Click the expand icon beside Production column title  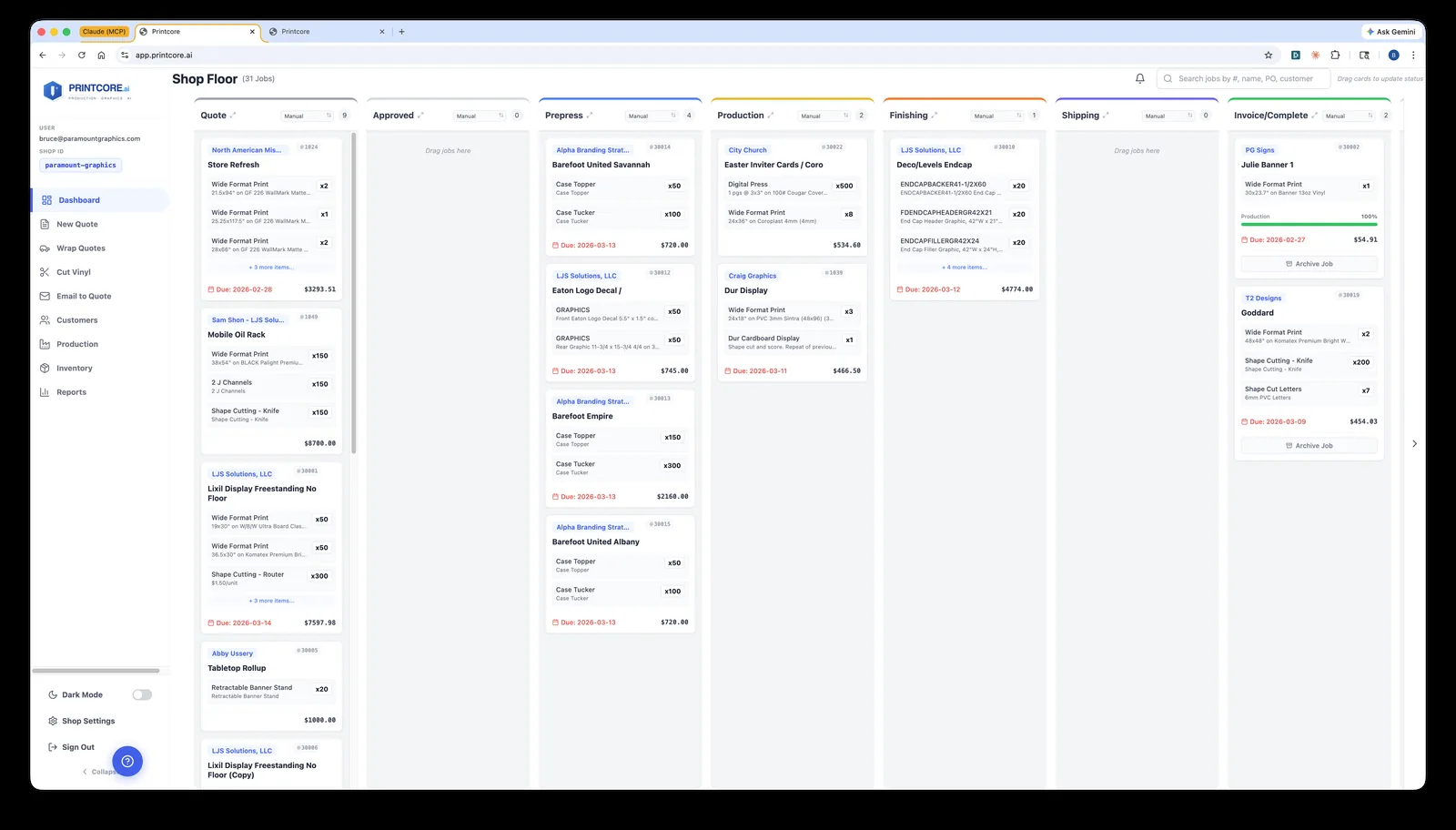click(x=771, y=116)
